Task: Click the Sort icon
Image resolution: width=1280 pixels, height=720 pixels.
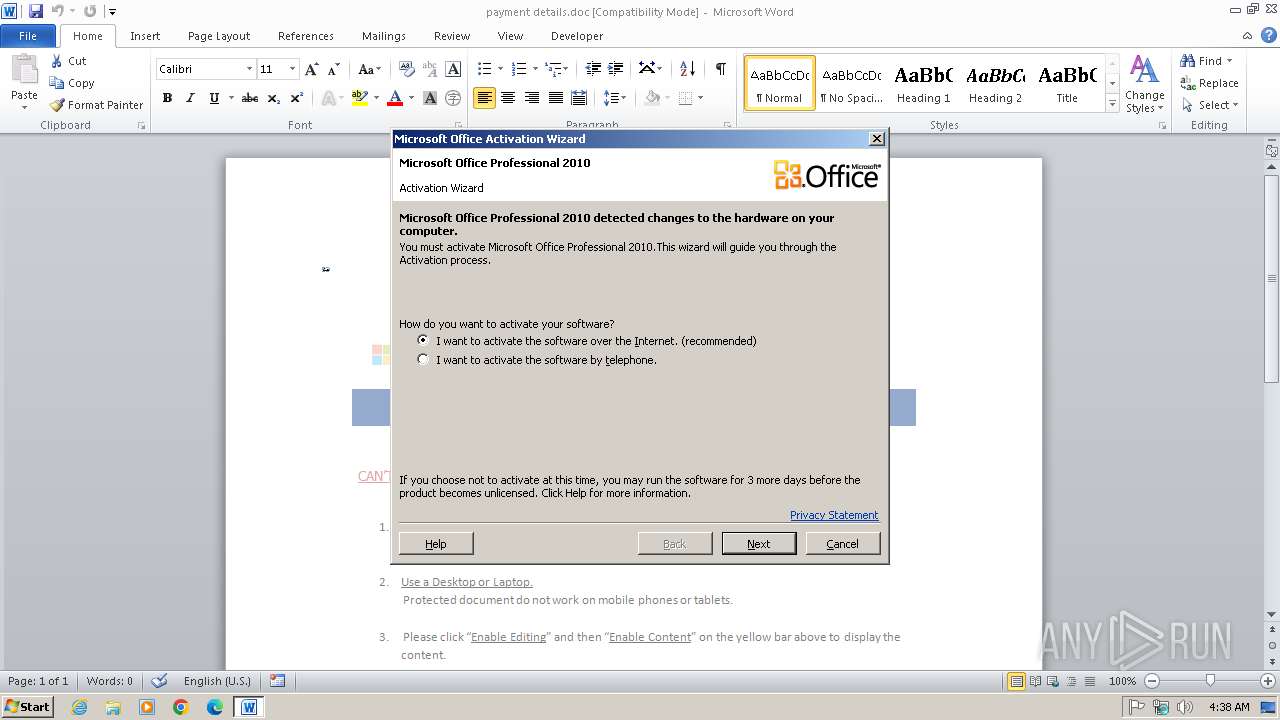Action: [687, 69]
